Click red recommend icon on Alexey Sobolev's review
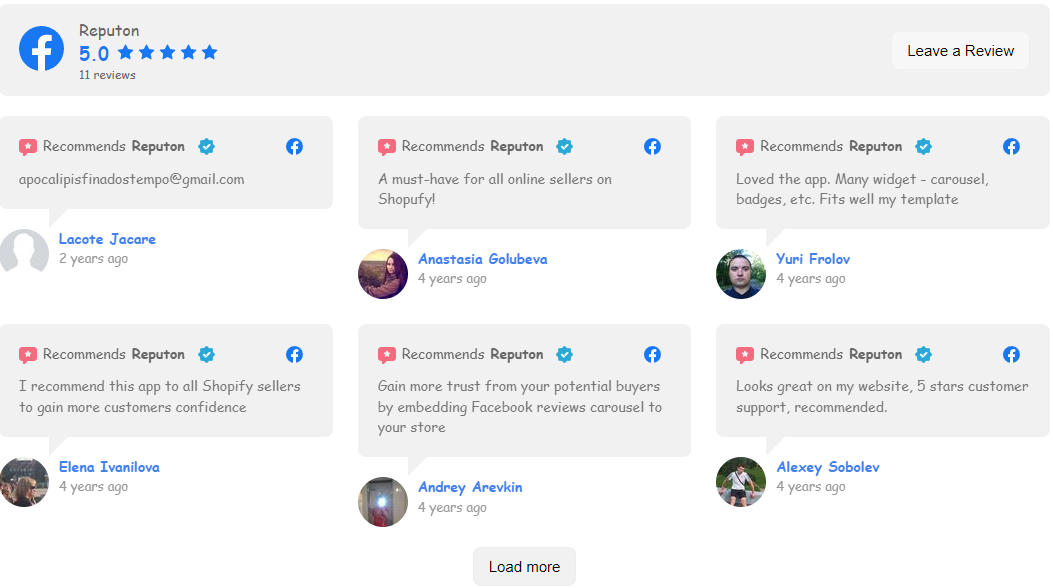 pos(745,355)
